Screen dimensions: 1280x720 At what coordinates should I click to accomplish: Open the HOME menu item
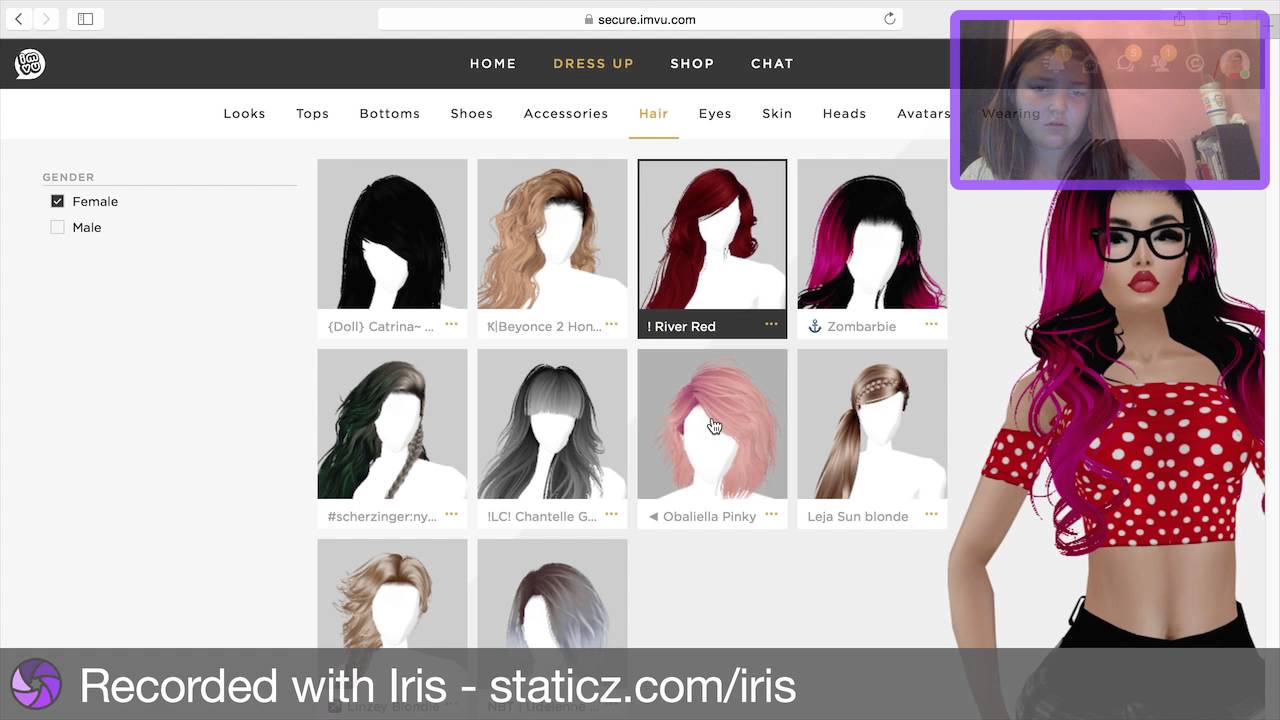pyautogui.click(x=493, y=63)
